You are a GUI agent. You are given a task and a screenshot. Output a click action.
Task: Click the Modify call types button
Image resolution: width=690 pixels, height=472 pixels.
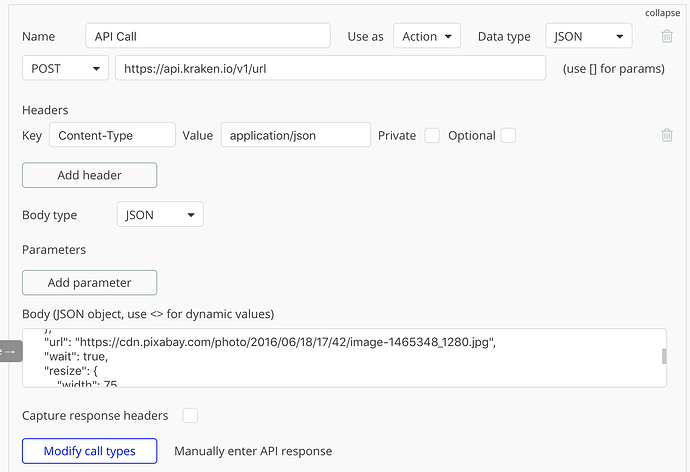pos(89,451)
